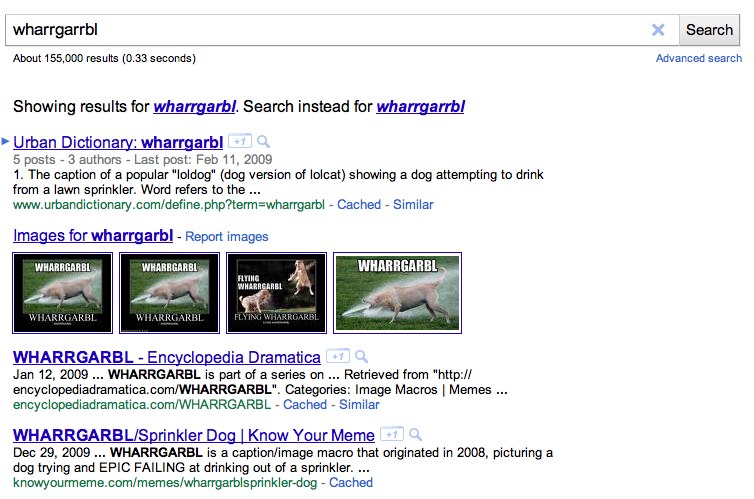Screen dimensions: 754x499
Task: Open Cached version of Urban Dictionary result
Action: (x=359, y=204)
